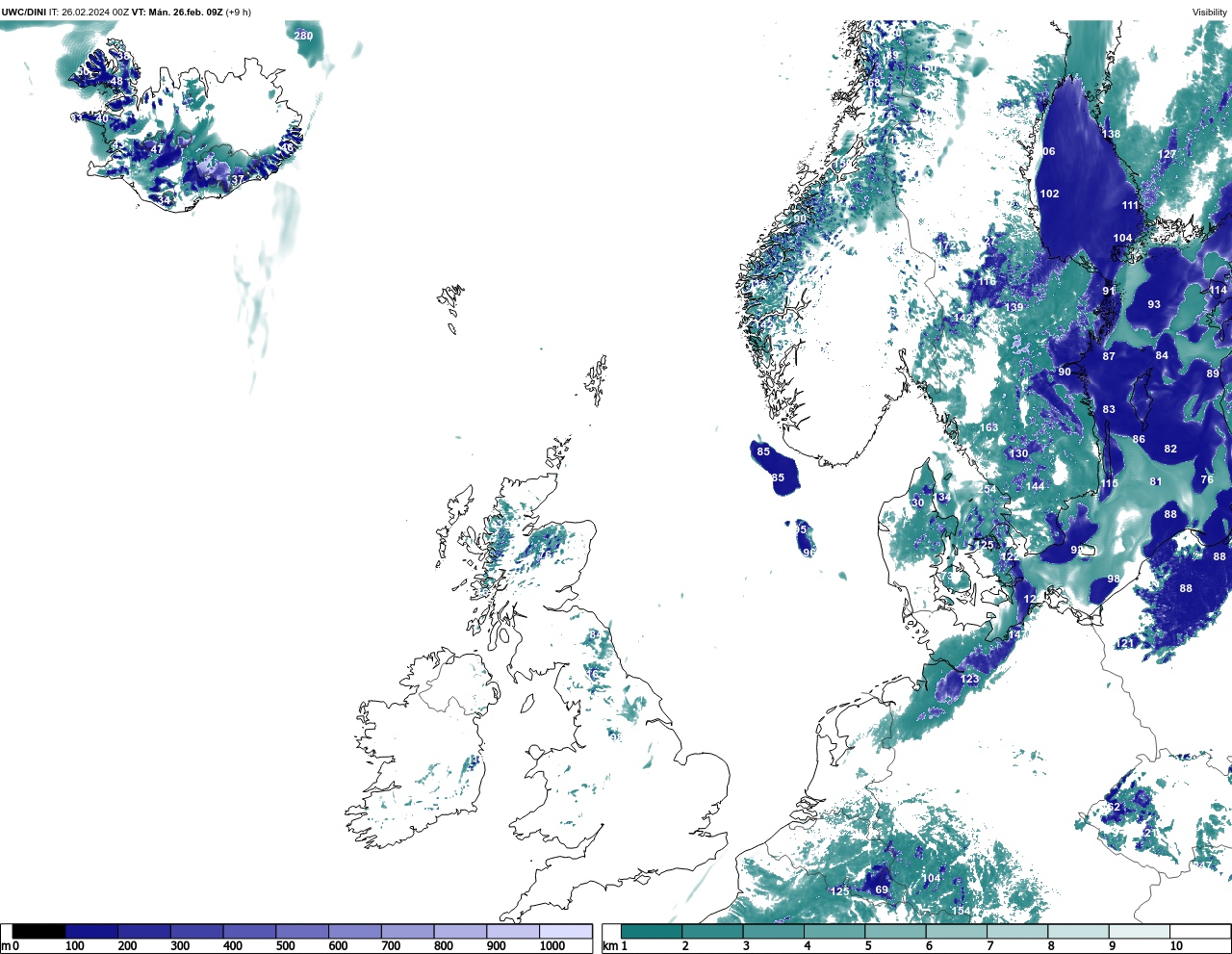This screenshot has height=954, width=1232.
Task: Click the black 0–100 m legend swatch
Action: pyautogui.click(x=39, y=931)
